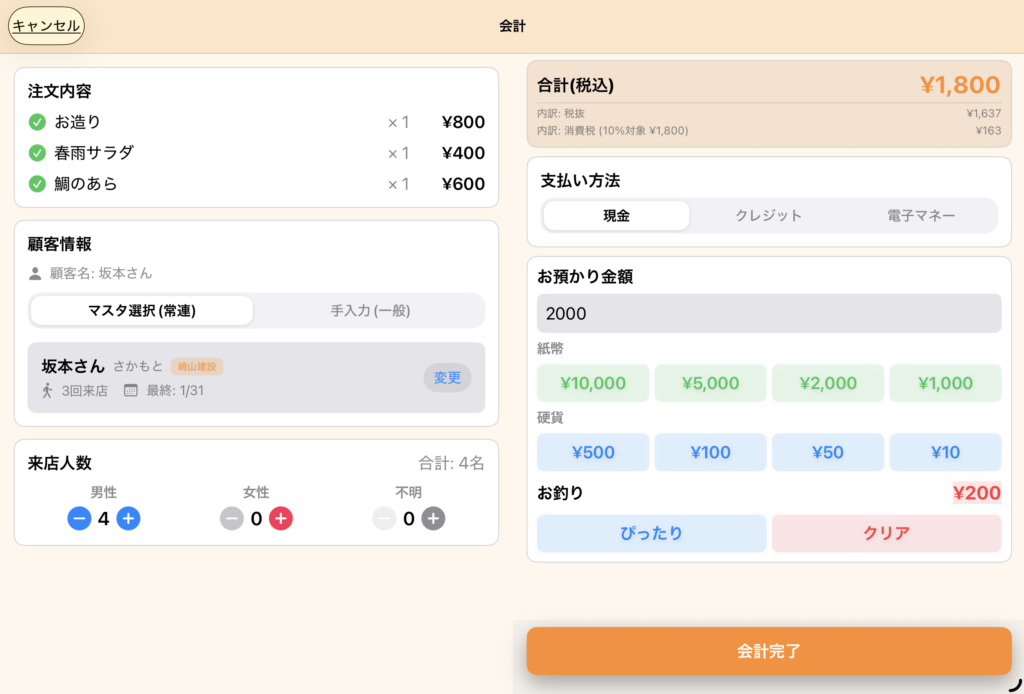
Task: Tap ぴったり for exact amount
Action: (x=651, y=533)
